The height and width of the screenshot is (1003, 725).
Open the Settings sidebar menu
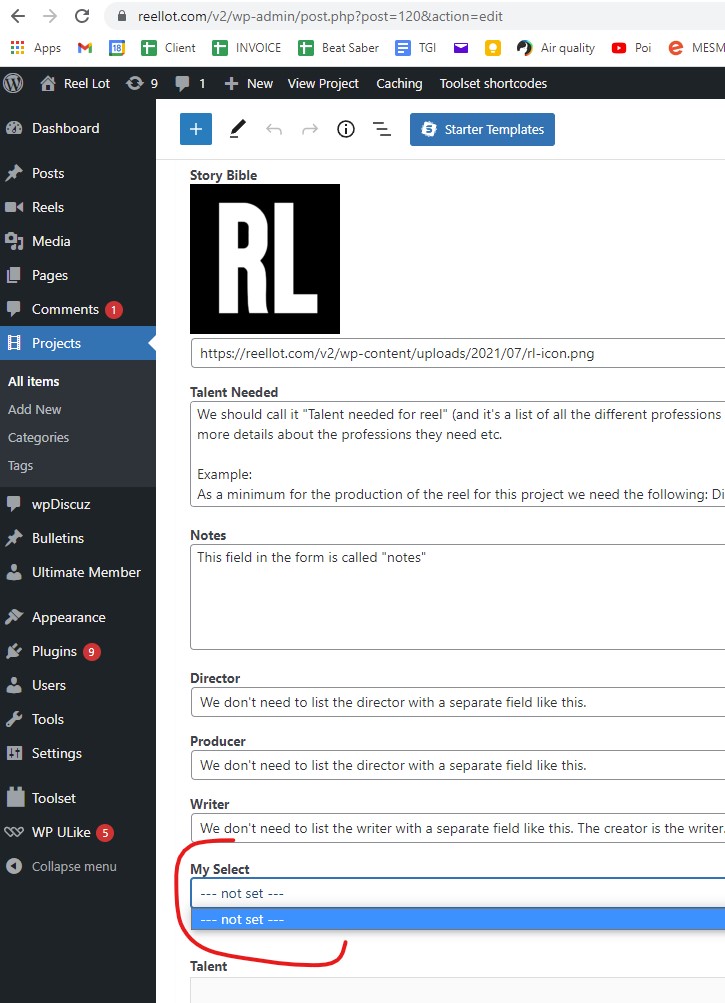pyautogui.click(x=77, y=753)
